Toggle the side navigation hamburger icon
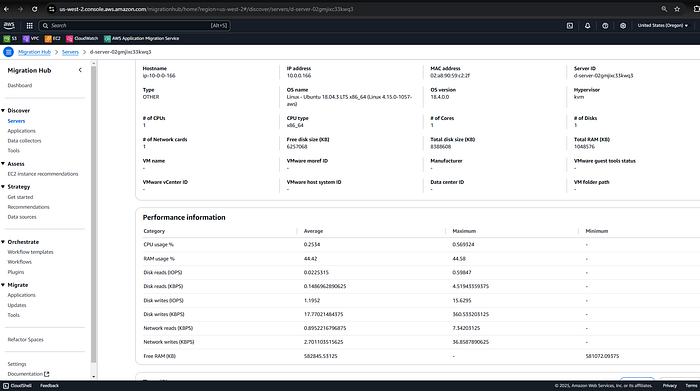 coord(8,52)
